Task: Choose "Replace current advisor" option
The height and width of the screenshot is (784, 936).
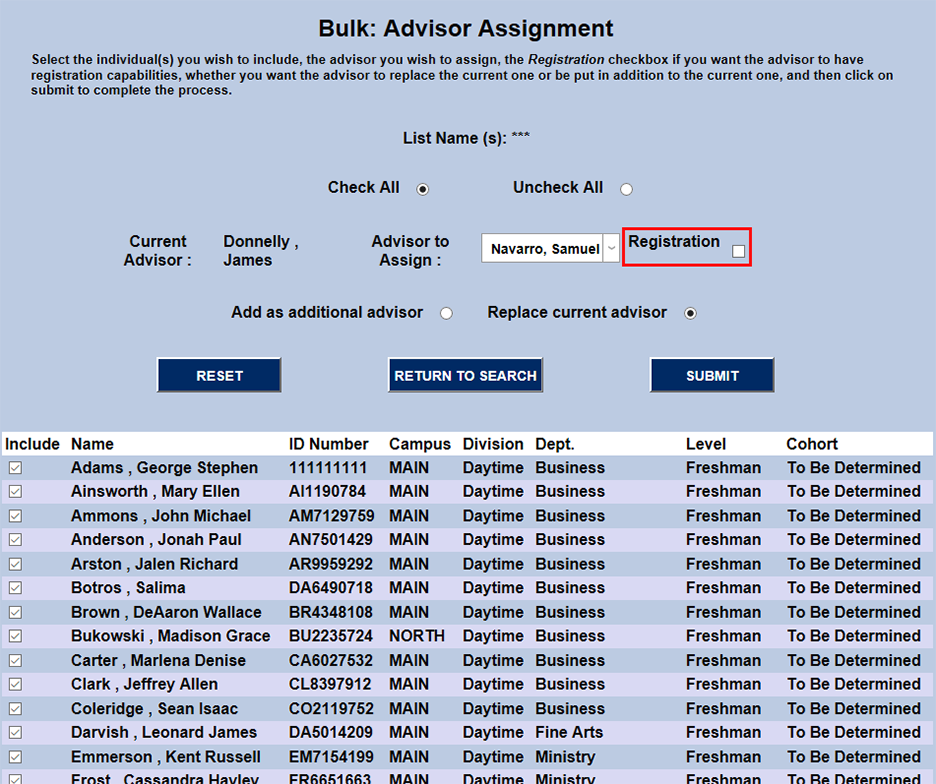Action: point(690,312)
